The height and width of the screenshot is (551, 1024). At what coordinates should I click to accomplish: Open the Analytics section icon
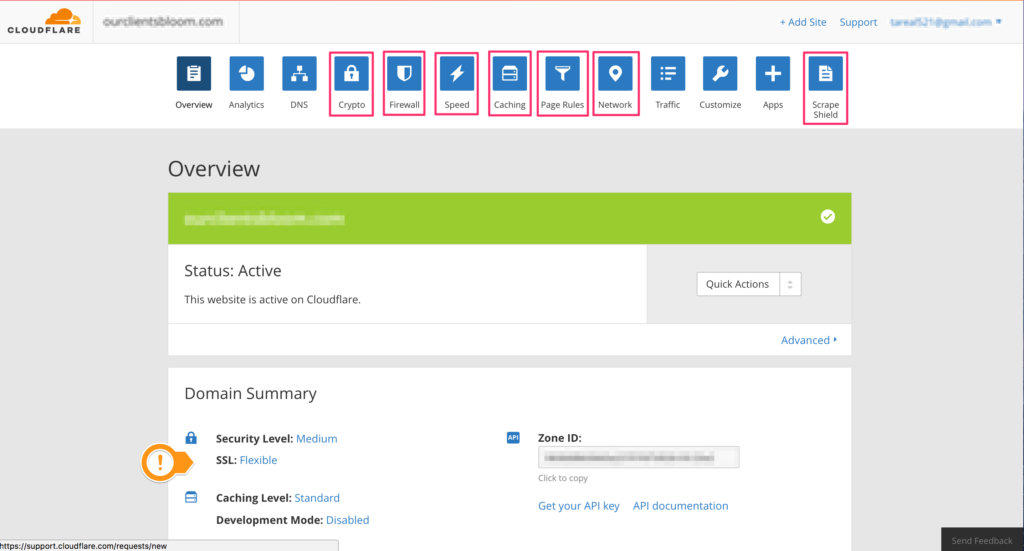246,73
